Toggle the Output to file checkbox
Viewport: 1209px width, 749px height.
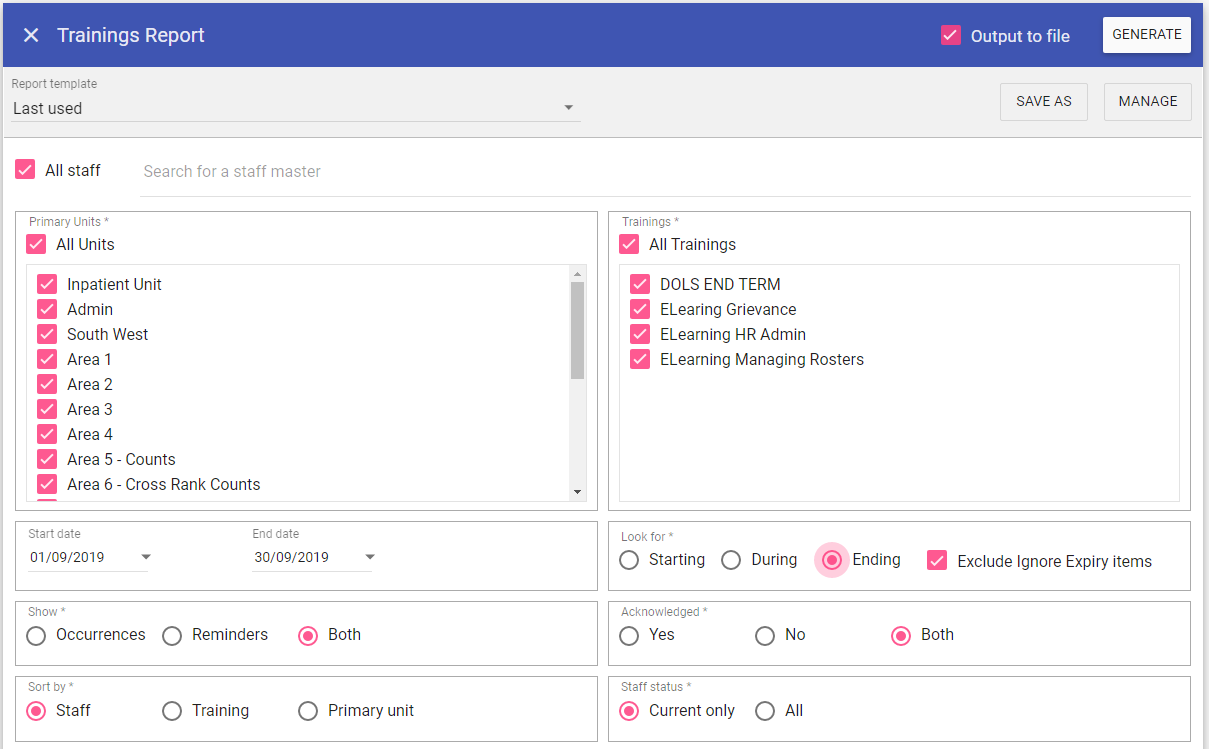tap(951, 36)
